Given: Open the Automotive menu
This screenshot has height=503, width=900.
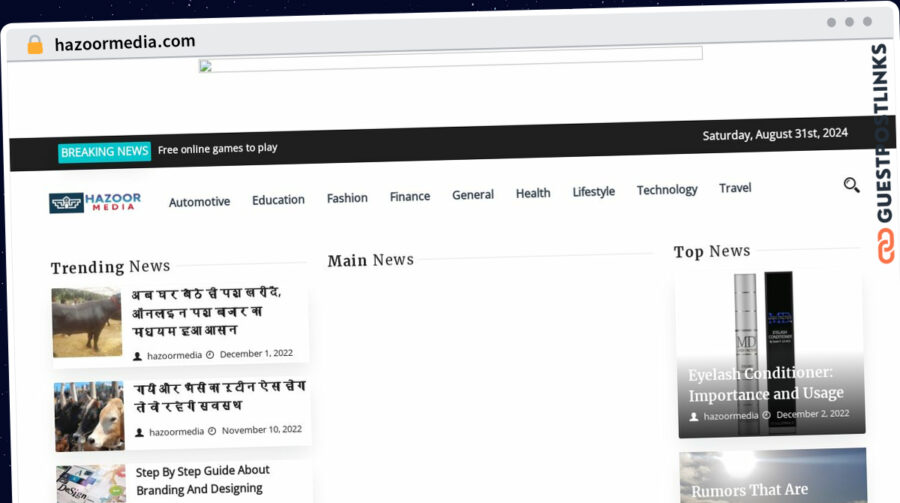Looking at the screenshot, I should (199, 202).
